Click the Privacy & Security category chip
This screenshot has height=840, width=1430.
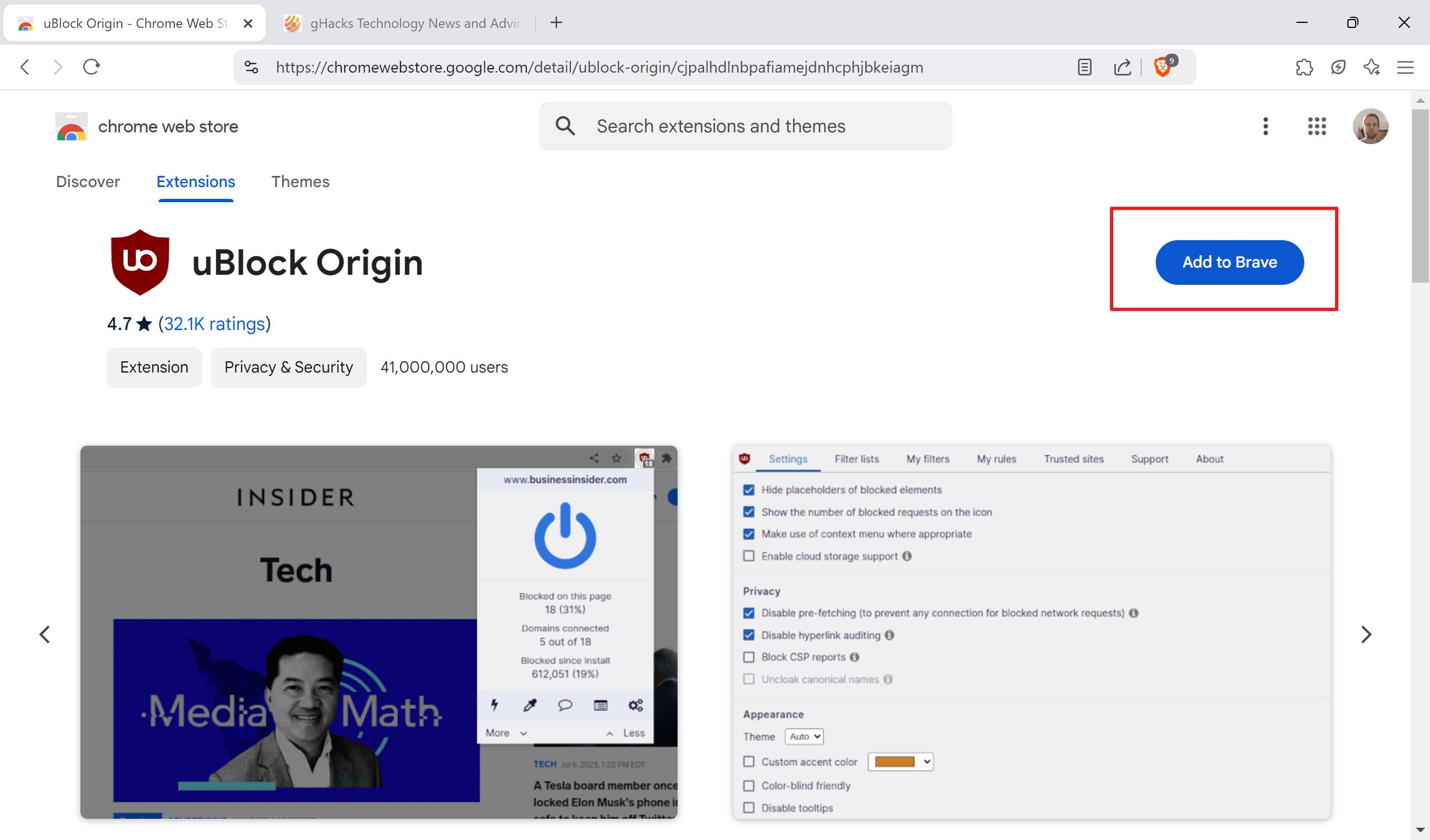[288, 367]
